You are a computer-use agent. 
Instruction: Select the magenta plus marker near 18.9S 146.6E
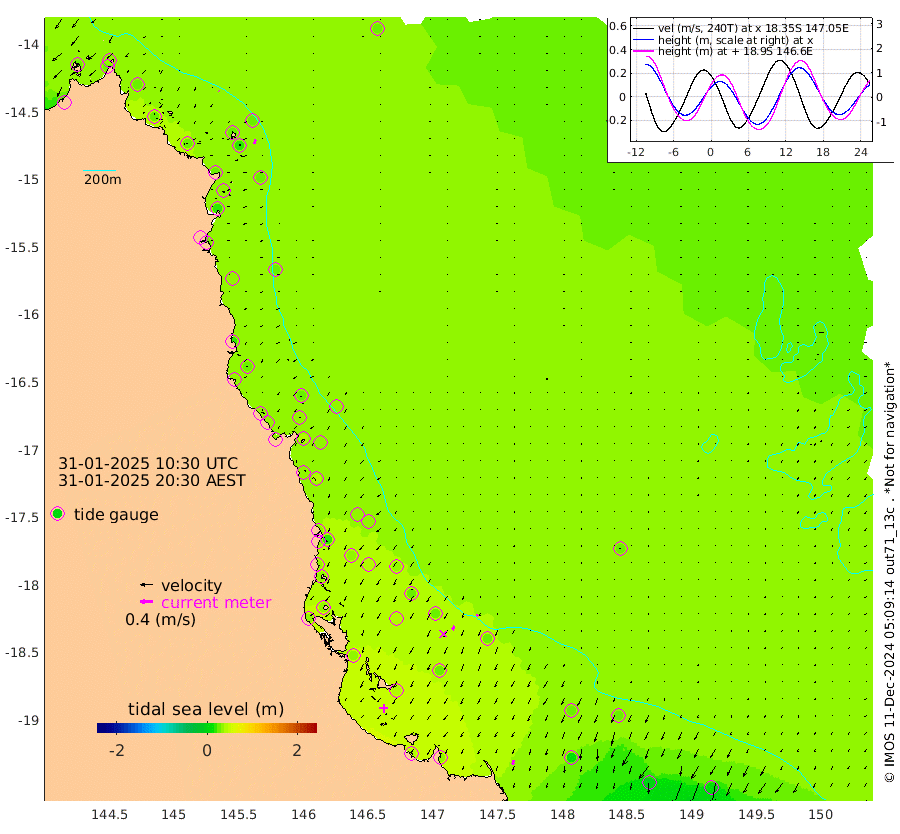pos(383,708)
